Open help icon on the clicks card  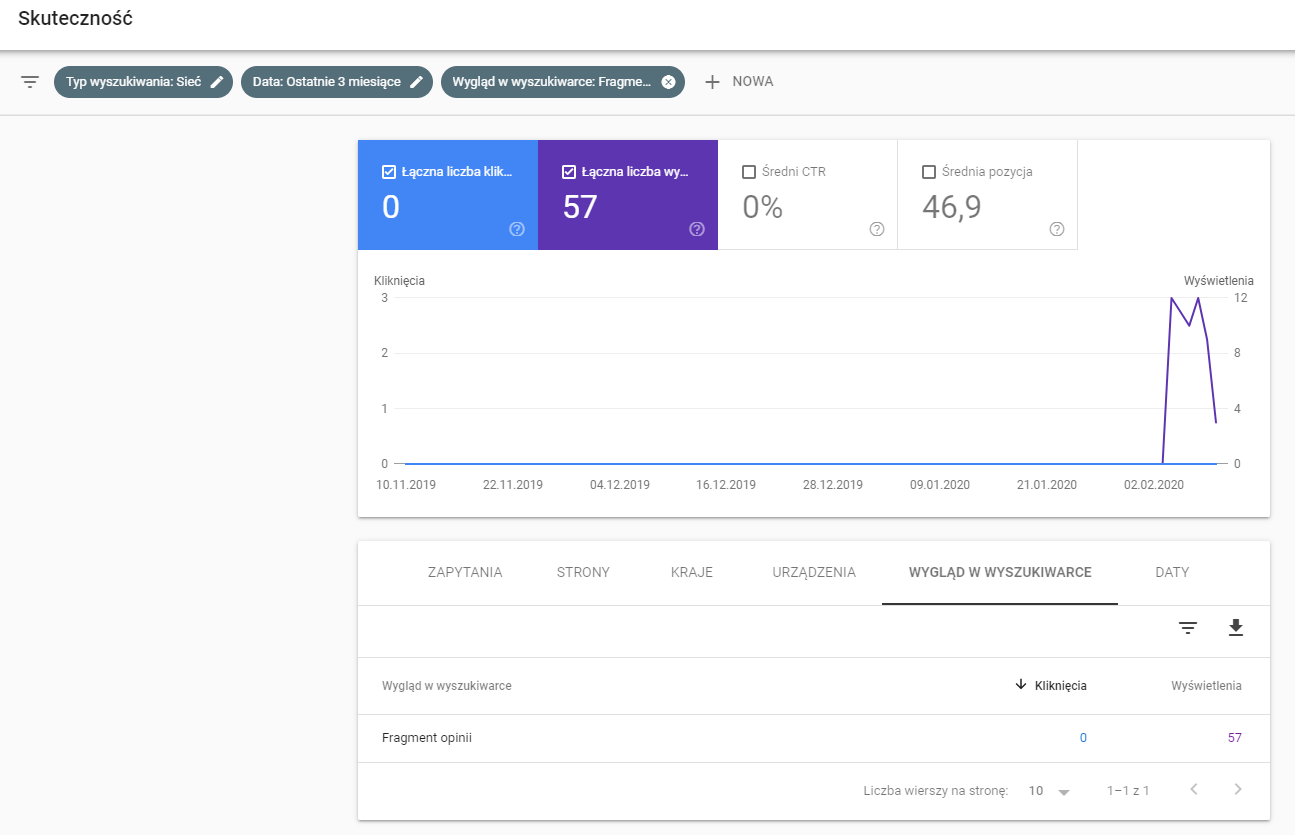click(517, 229)
